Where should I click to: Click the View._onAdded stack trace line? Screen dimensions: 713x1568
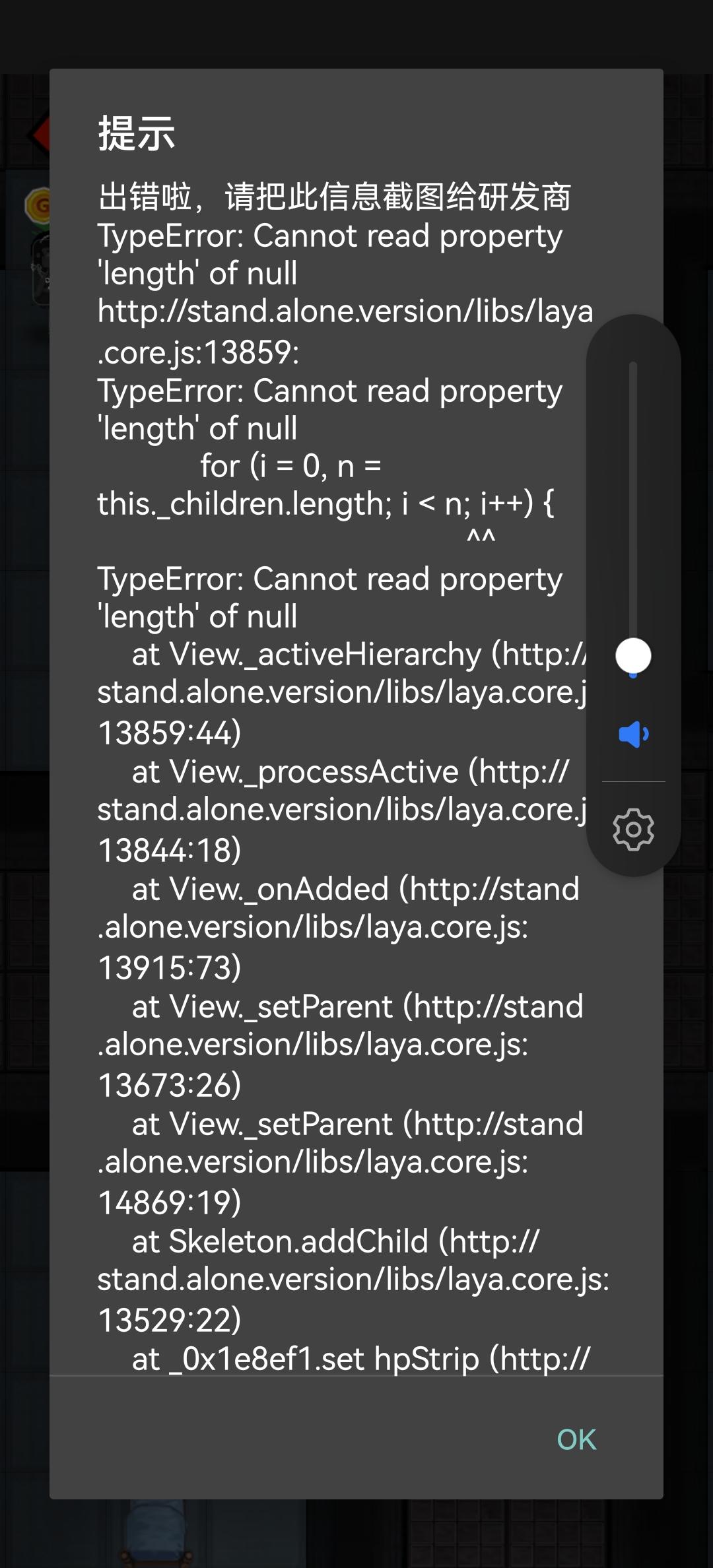pos(355,889)
